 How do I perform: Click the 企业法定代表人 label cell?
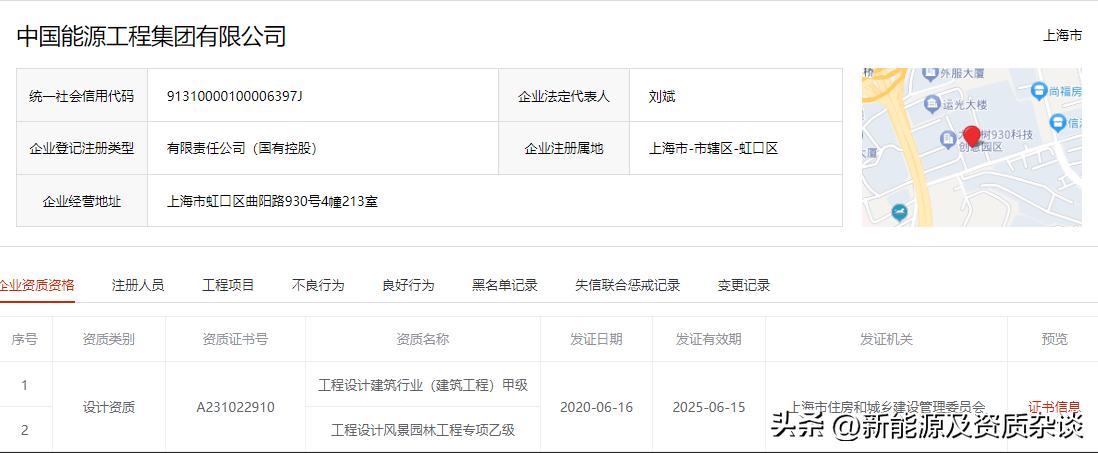click(564, 95)
